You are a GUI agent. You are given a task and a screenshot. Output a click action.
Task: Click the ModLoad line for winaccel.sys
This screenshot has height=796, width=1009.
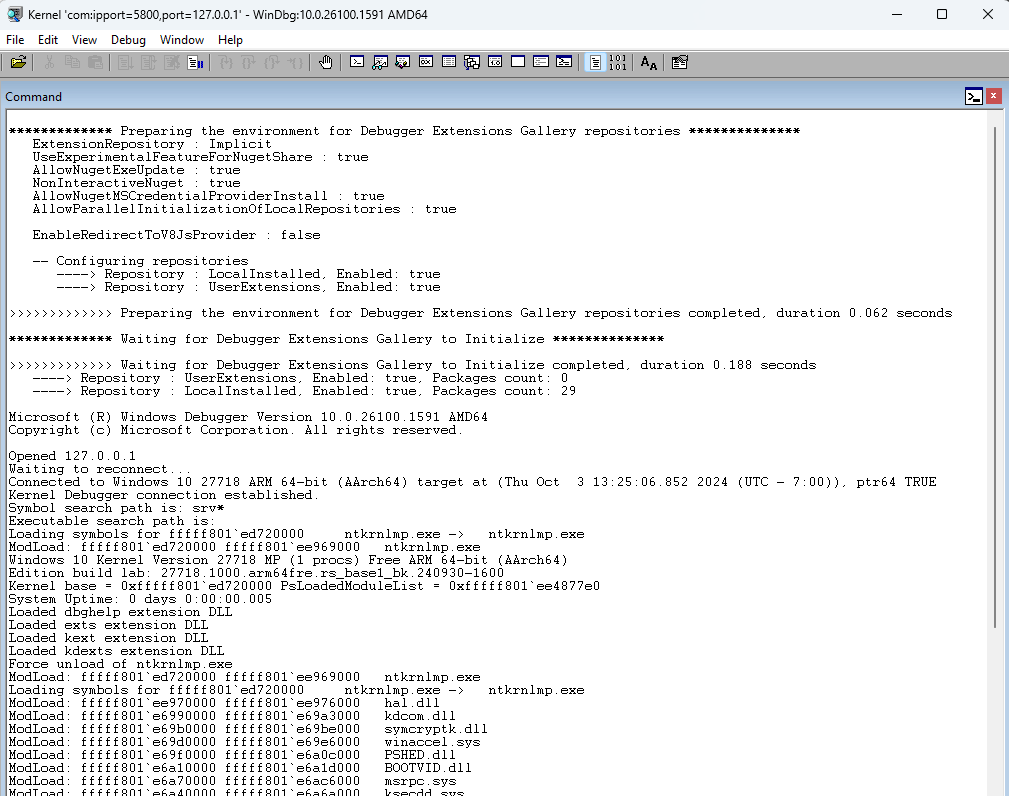tap(244, 742)
